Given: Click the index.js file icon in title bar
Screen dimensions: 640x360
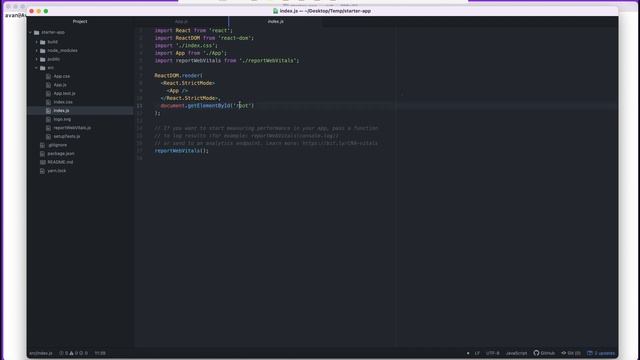Looking at the screenshot, I should click(x=276, y=11).
